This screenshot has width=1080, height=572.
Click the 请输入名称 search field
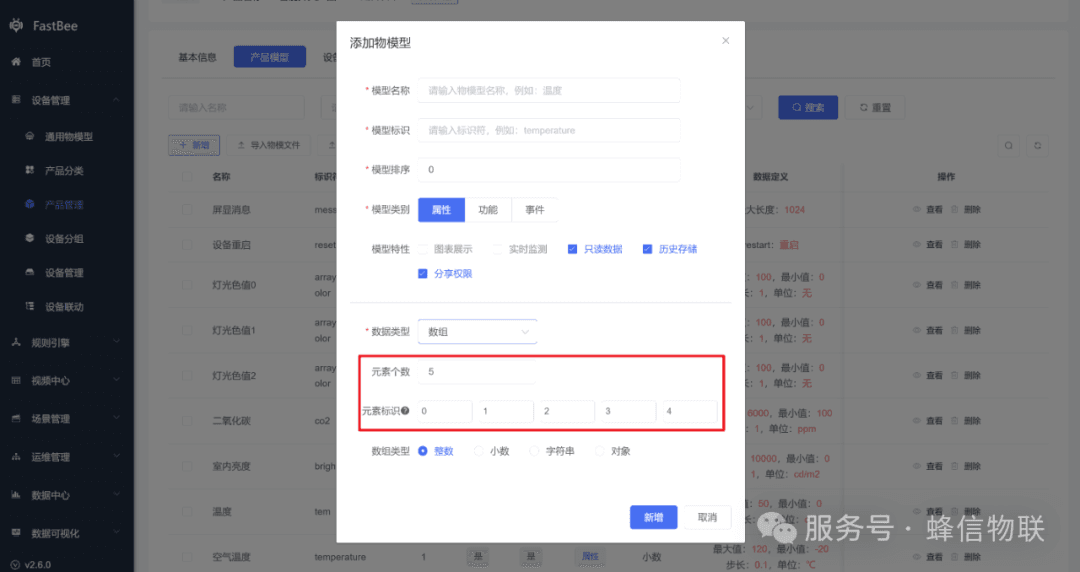[x=236, y=108]
